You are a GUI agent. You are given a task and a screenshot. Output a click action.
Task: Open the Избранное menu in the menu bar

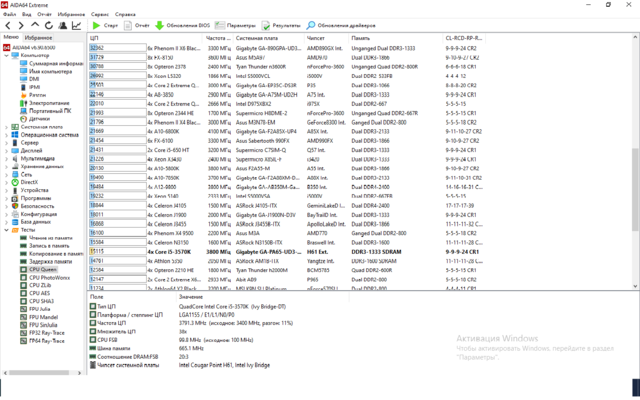[71, 14]
